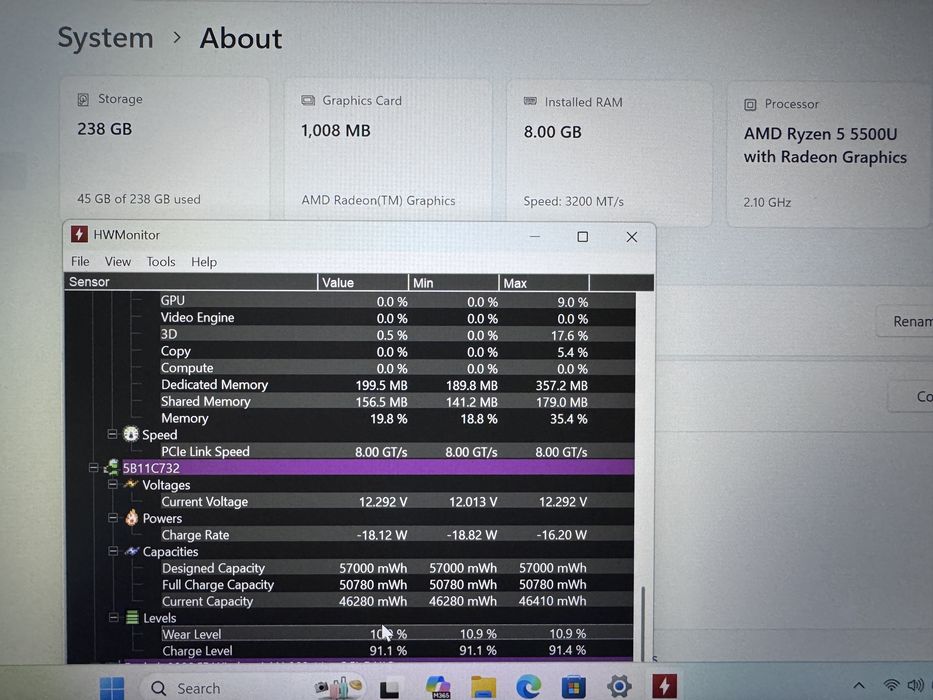Select the Video Engine row
This screenshot has height=700, width=933.
coord(350,318)
